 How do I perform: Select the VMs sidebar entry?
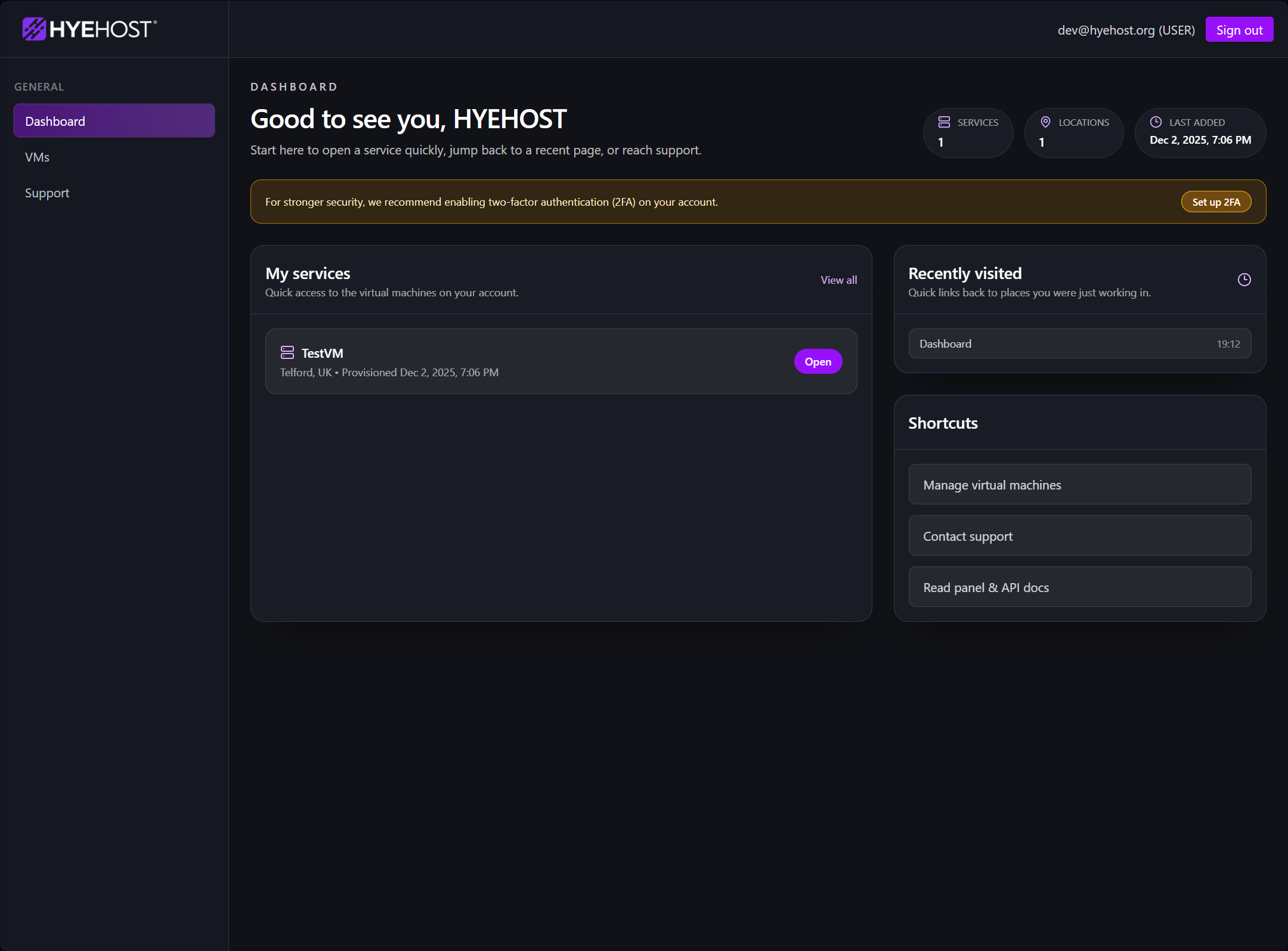point(38,157)
